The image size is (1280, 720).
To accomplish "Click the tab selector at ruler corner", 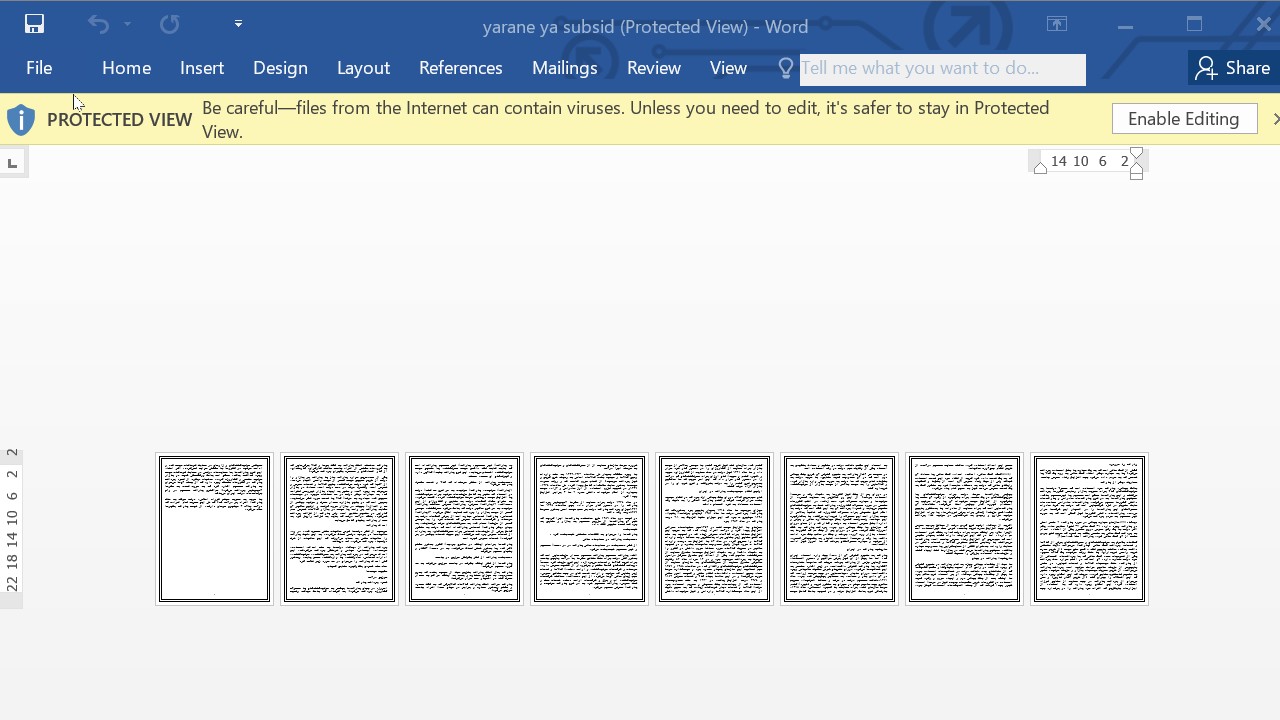I will 12,163.
